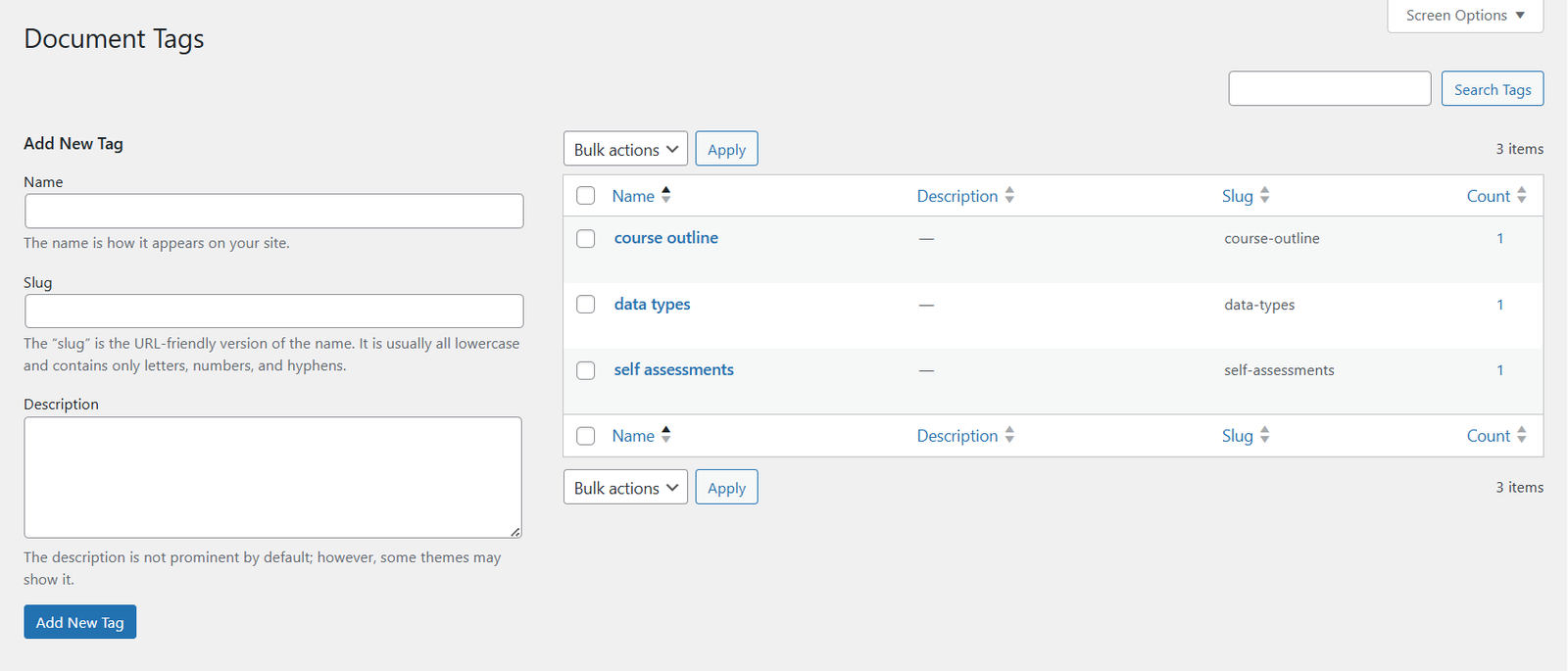
Task: Click the Add New Tag button
Action: [80, 622]
